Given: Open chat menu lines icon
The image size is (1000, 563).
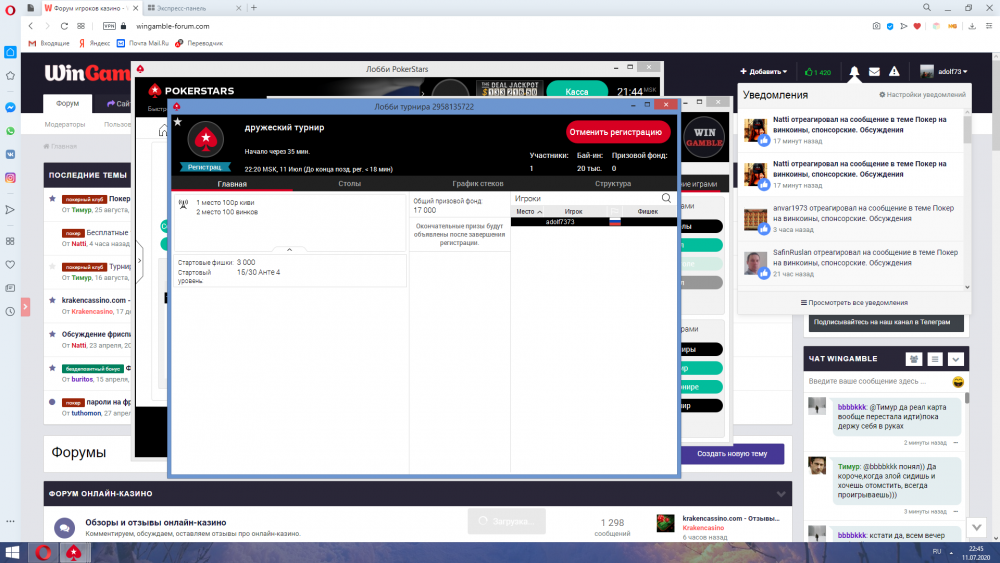Looking at the screenshot, I should coord(935,359).
